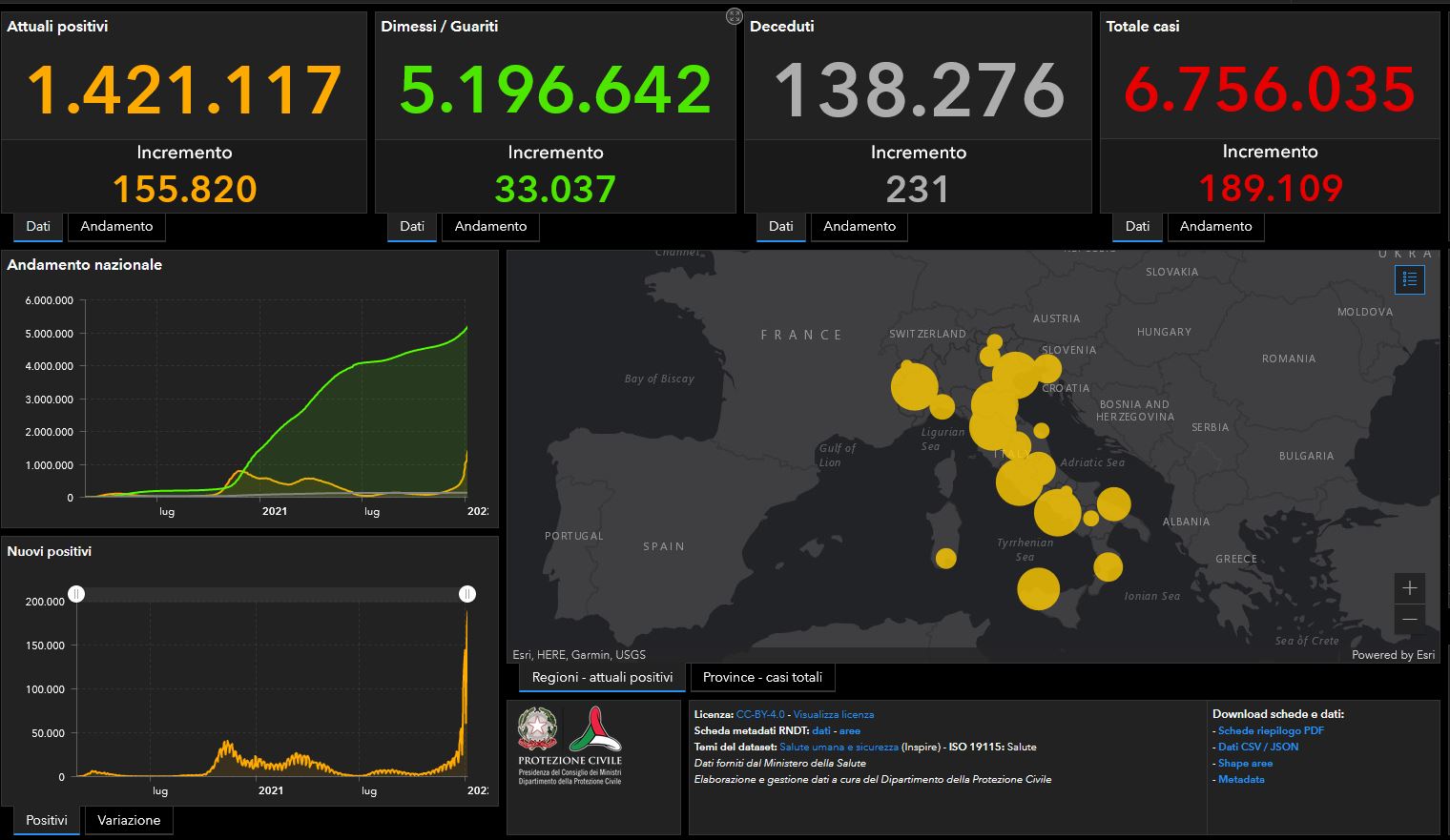Open the Variazione chart tab

pyautogui.click(x=129, y=820)
